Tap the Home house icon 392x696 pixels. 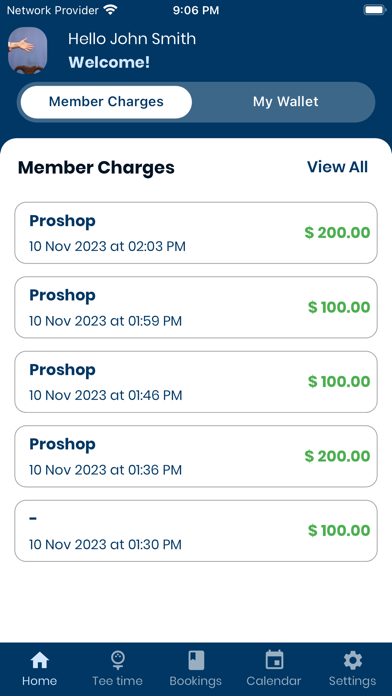(40, 660)
